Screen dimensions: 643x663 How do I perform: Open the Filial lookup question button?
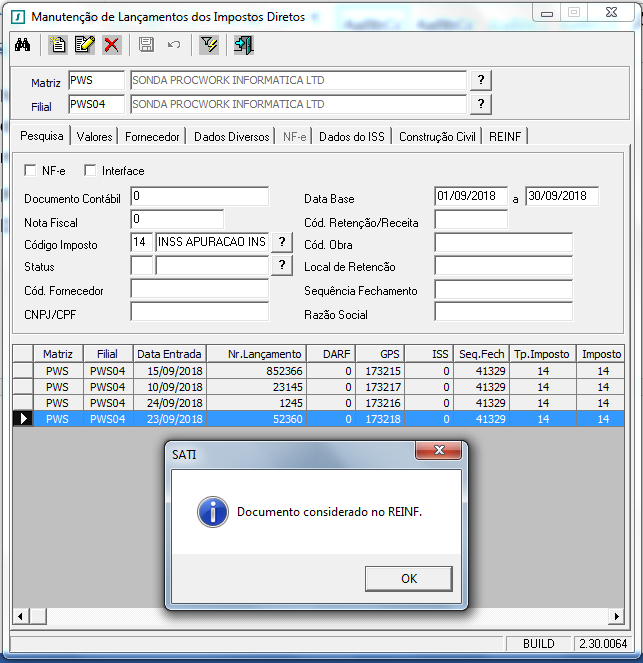(x=481, y=104)
